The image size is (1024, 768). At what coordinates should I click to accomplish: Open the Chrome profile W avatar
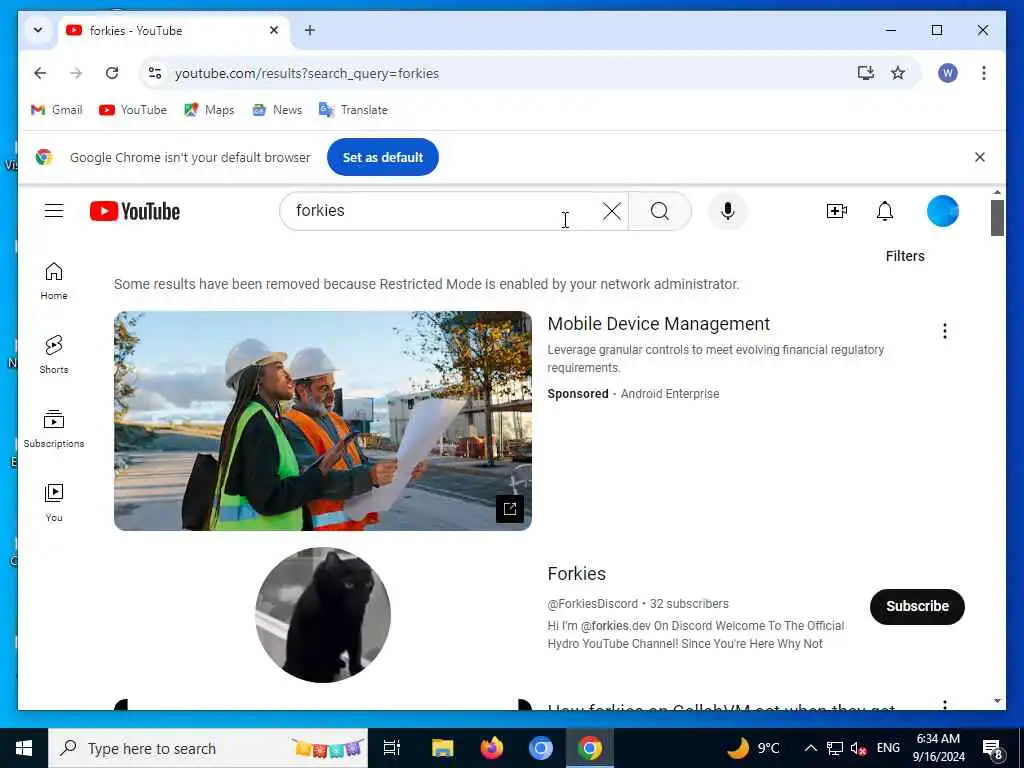[948, 73]
